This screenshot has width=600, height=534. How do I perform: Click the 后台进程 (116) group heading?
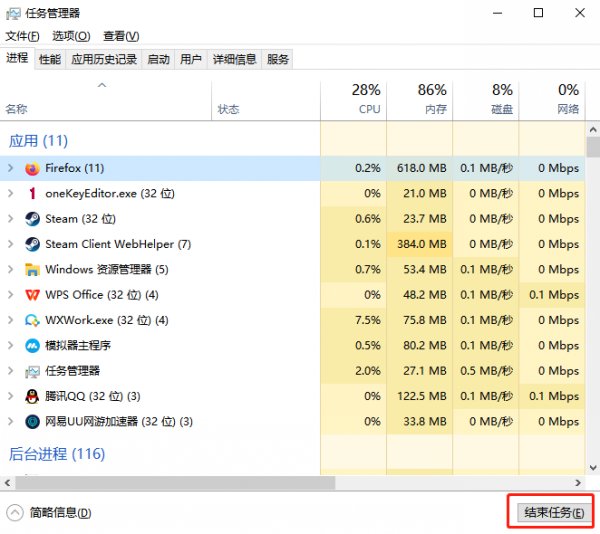pyautogui.click(x=57, y=454)
